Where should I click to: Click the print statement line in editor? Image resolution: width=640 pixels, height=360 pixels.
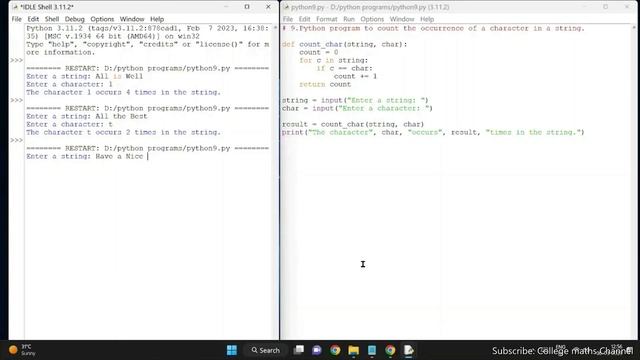433,132
